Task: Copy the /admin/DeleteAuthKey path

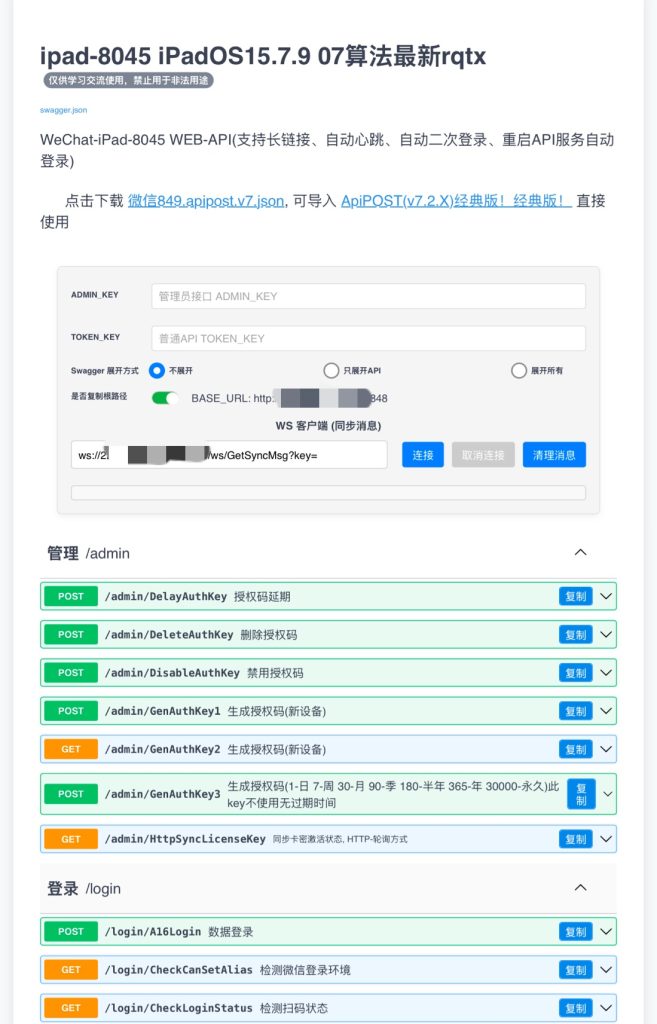Action: tap(575, 635)
